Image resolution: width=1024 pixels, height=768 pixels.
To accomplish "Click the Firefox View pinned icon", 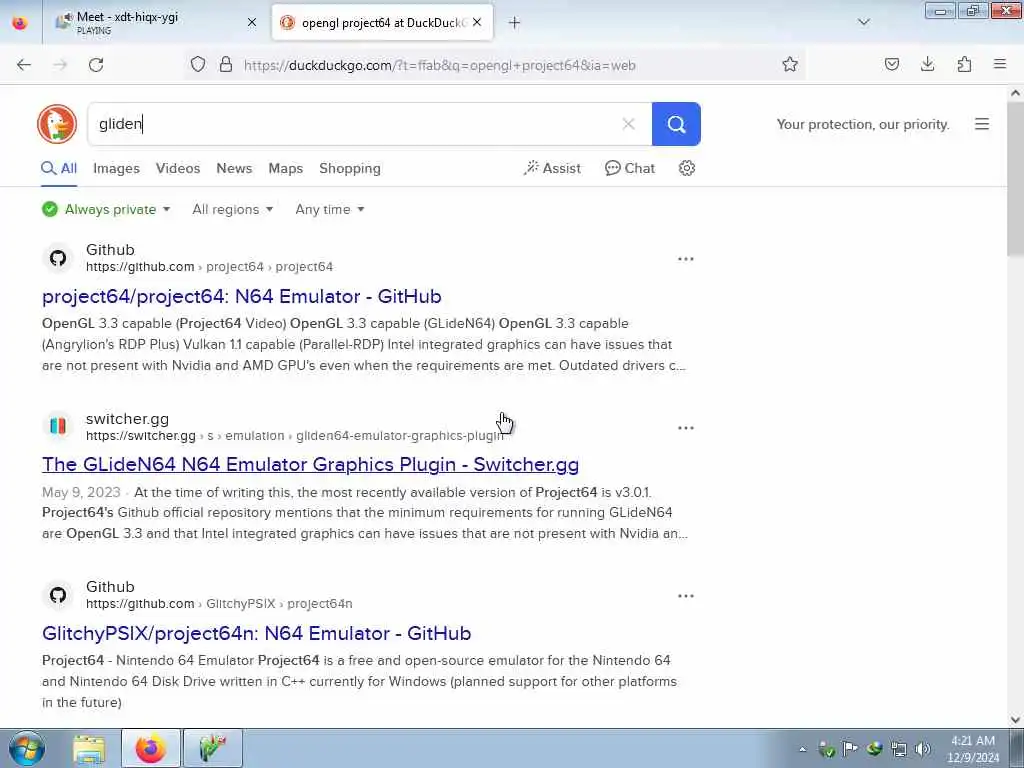I will pyautogui.click(x=20, y=23).
